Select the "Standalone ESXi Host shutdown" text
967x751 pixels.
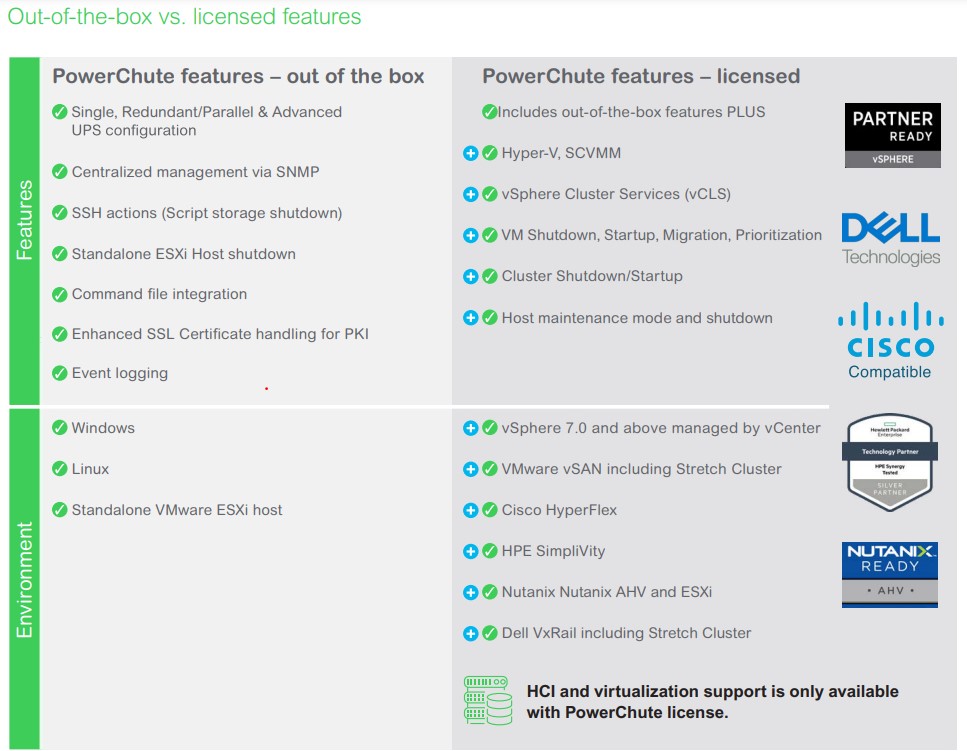(x=184, y=254)
